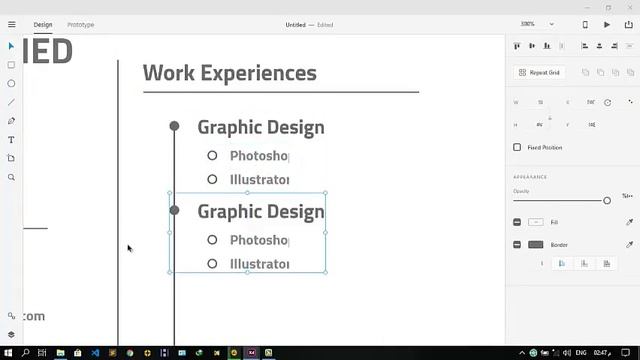Select the selected second Graphic Design heading

click(x=261, y=211)
